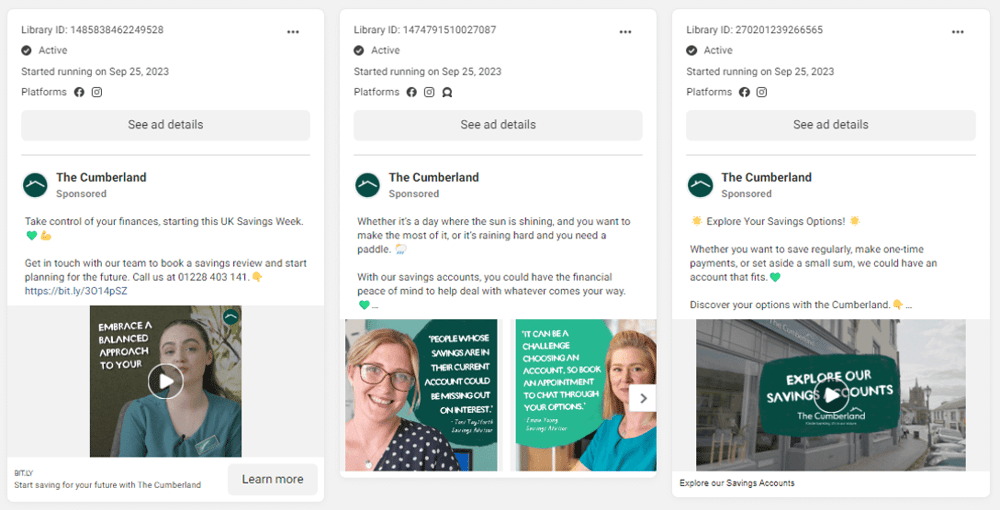Open The Cumberland page name on the carousel ad
Viewport: 1000px width, 510px height.
[x=434, y=177]
